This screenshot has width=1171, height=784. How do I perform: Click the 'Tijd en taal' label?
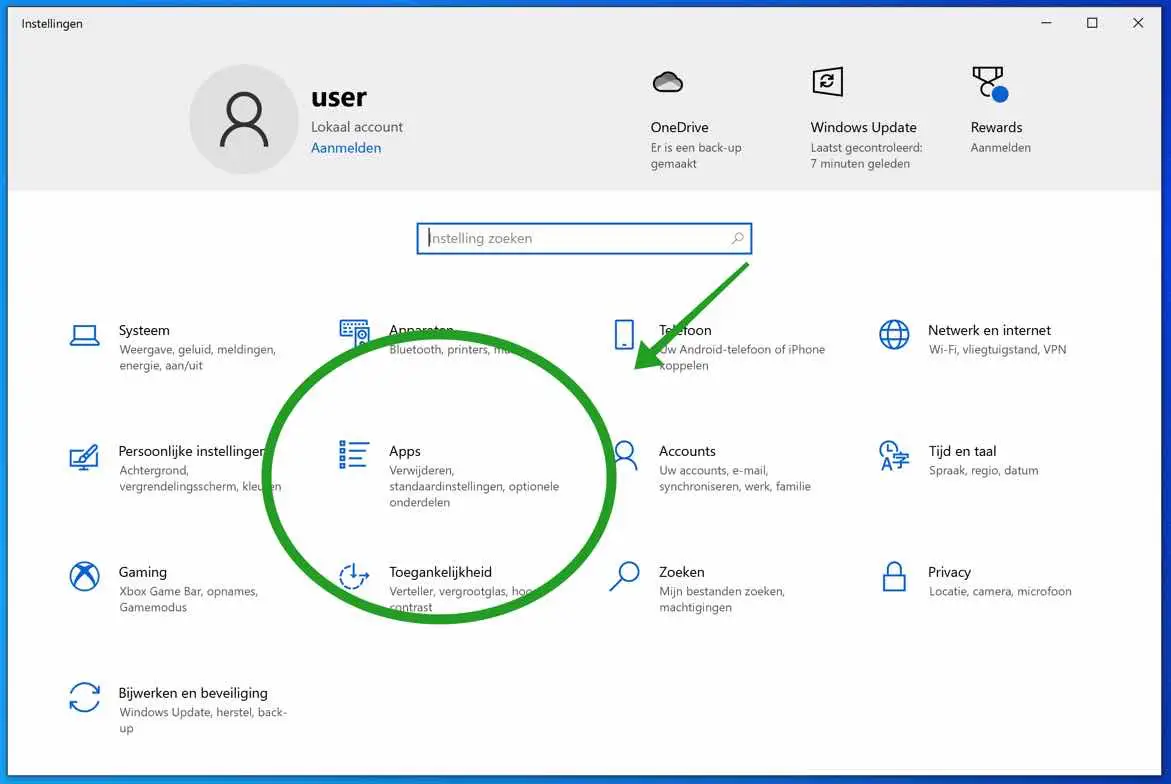[x=963, y=451]
